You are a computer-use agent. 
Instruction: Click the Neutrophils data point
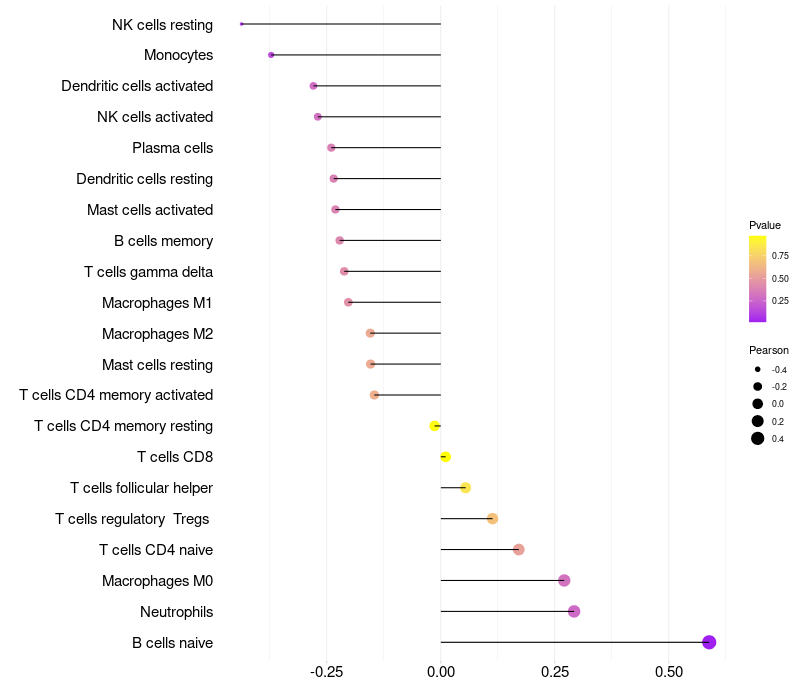pos(573,611)
